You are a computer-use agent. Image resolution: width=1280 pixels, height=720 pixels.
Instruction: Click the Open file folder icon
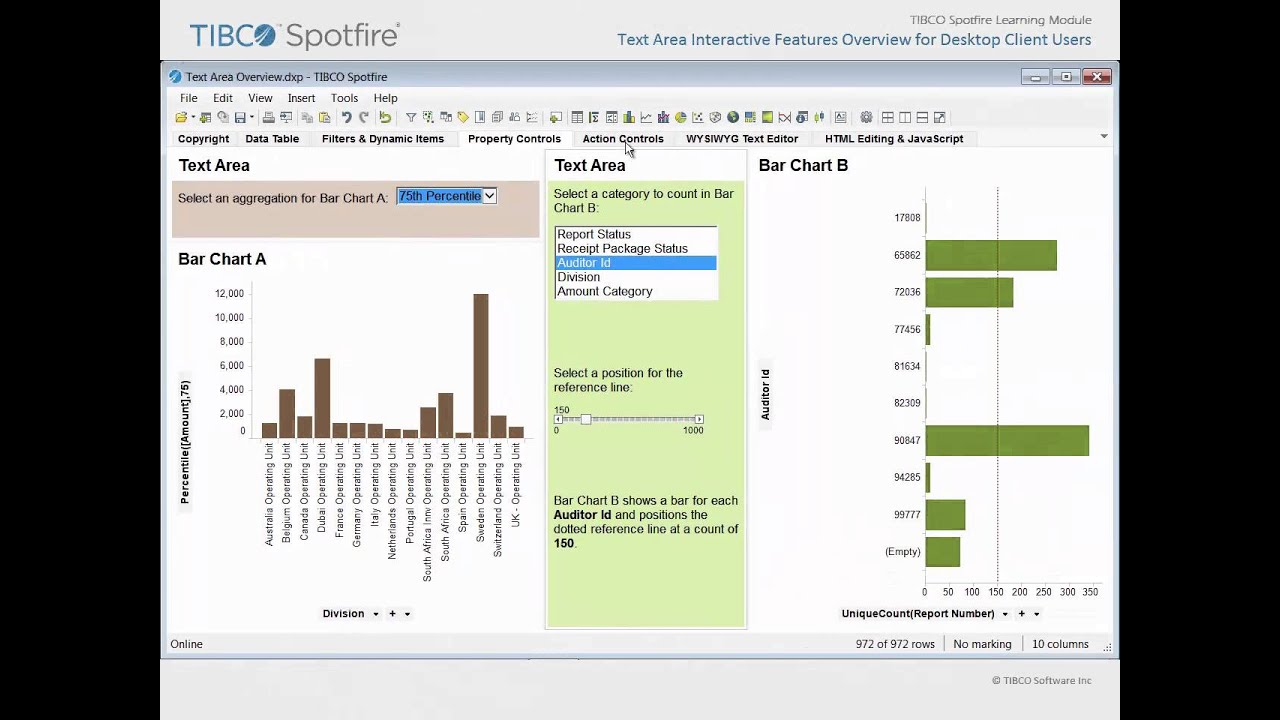point(181,117)
